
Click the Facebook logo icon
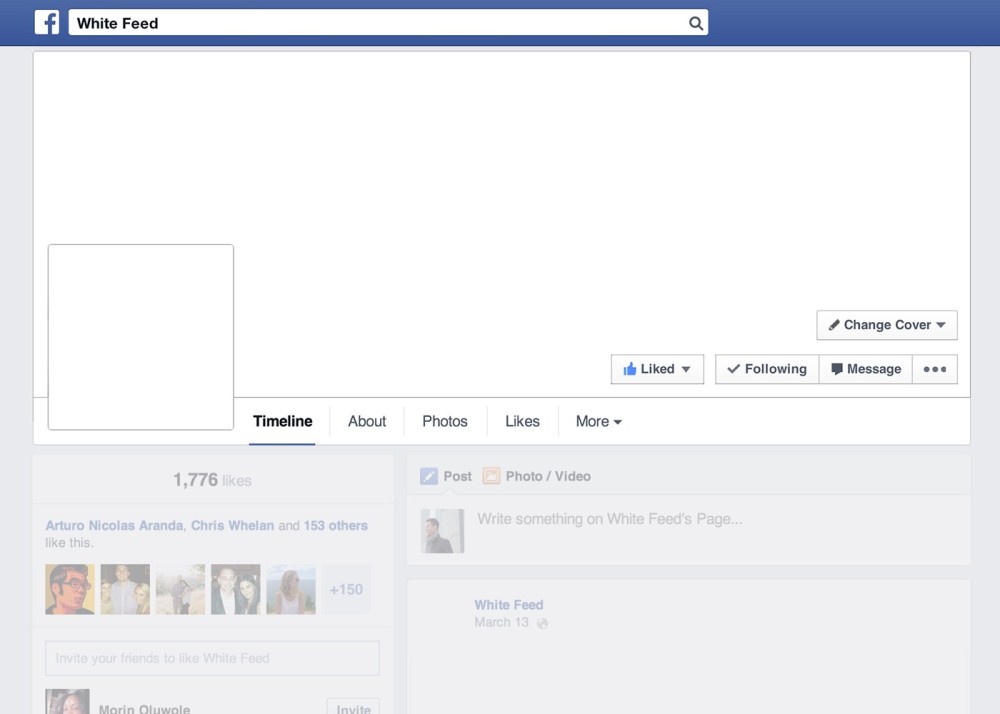click(x=47, y=22)
